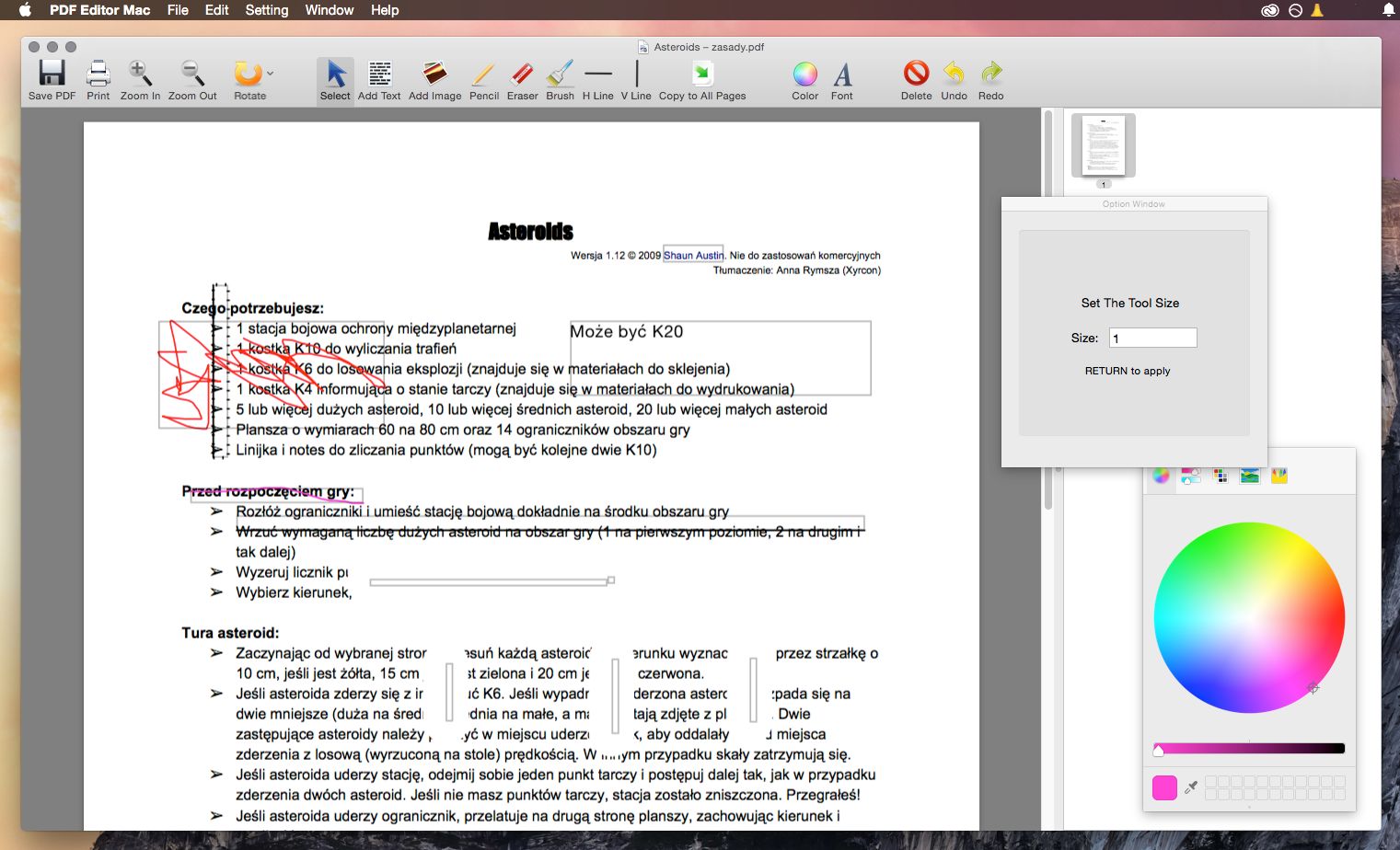Switch to color palettes tab
This screenshot has width=1400, height=850.
[1221, 476]
